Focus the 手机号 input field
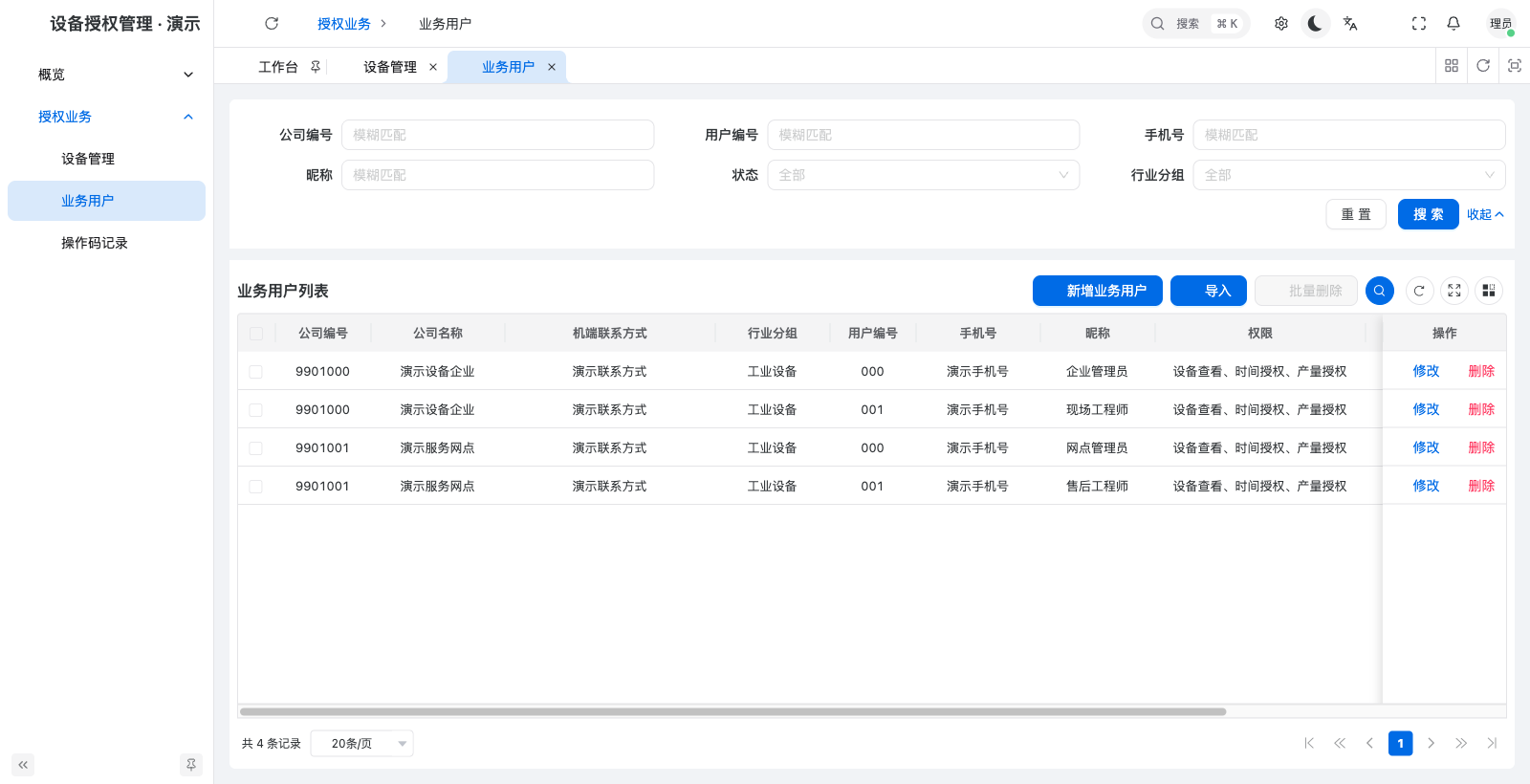Screen dimensions: 1530x784 pos(1349,135)
